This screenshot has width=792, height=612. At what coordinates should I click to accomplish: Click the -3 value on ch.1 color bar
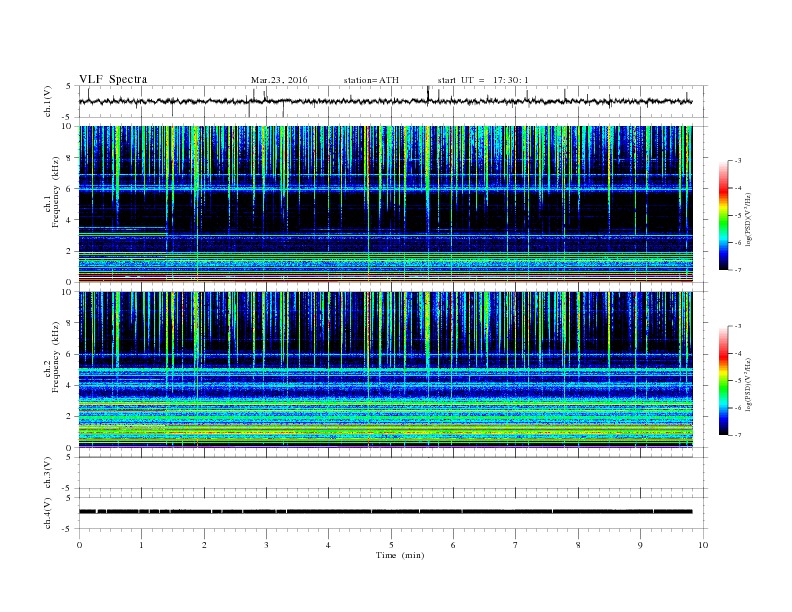[737, 161]
